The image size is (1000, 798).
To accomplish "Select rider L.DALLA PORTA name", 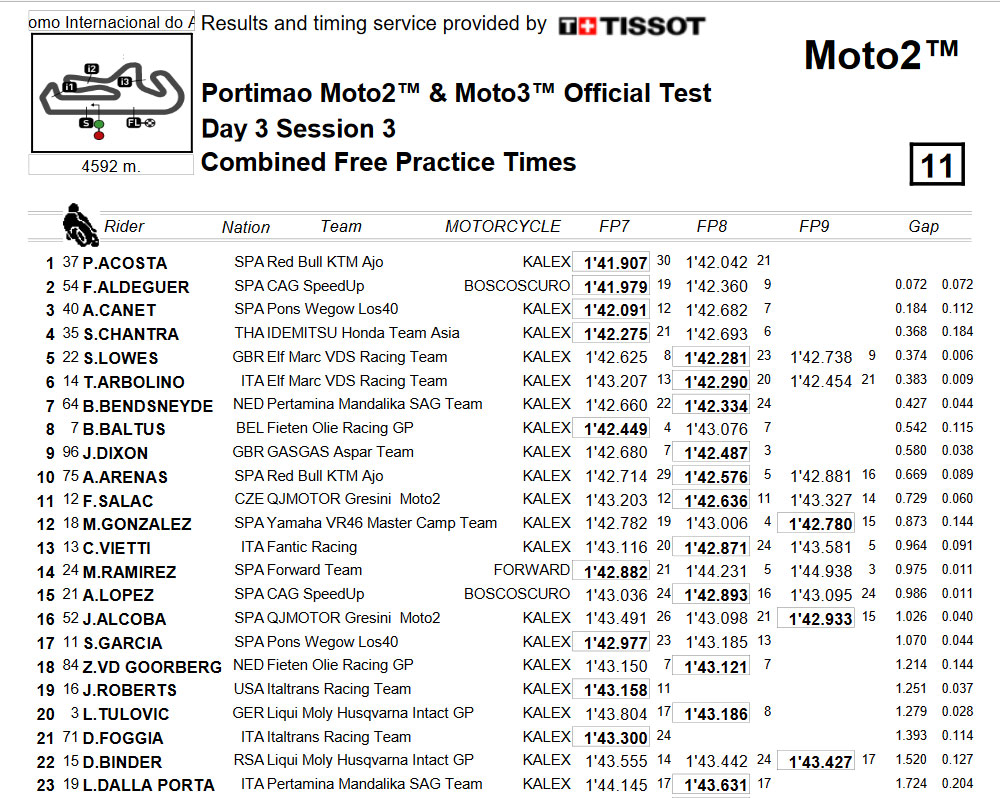I will [149, 785].
